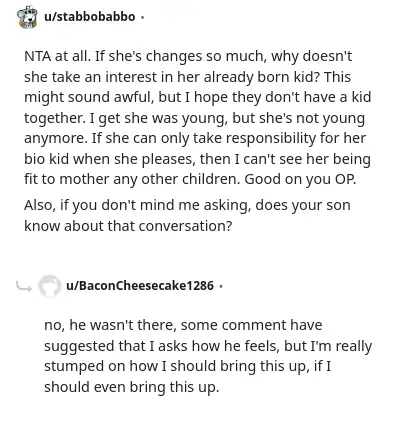Screen dimensions: 400x422
Task: Select the line starting "she take an interest"
Action: pyautogui.click(x=187, y=77)
